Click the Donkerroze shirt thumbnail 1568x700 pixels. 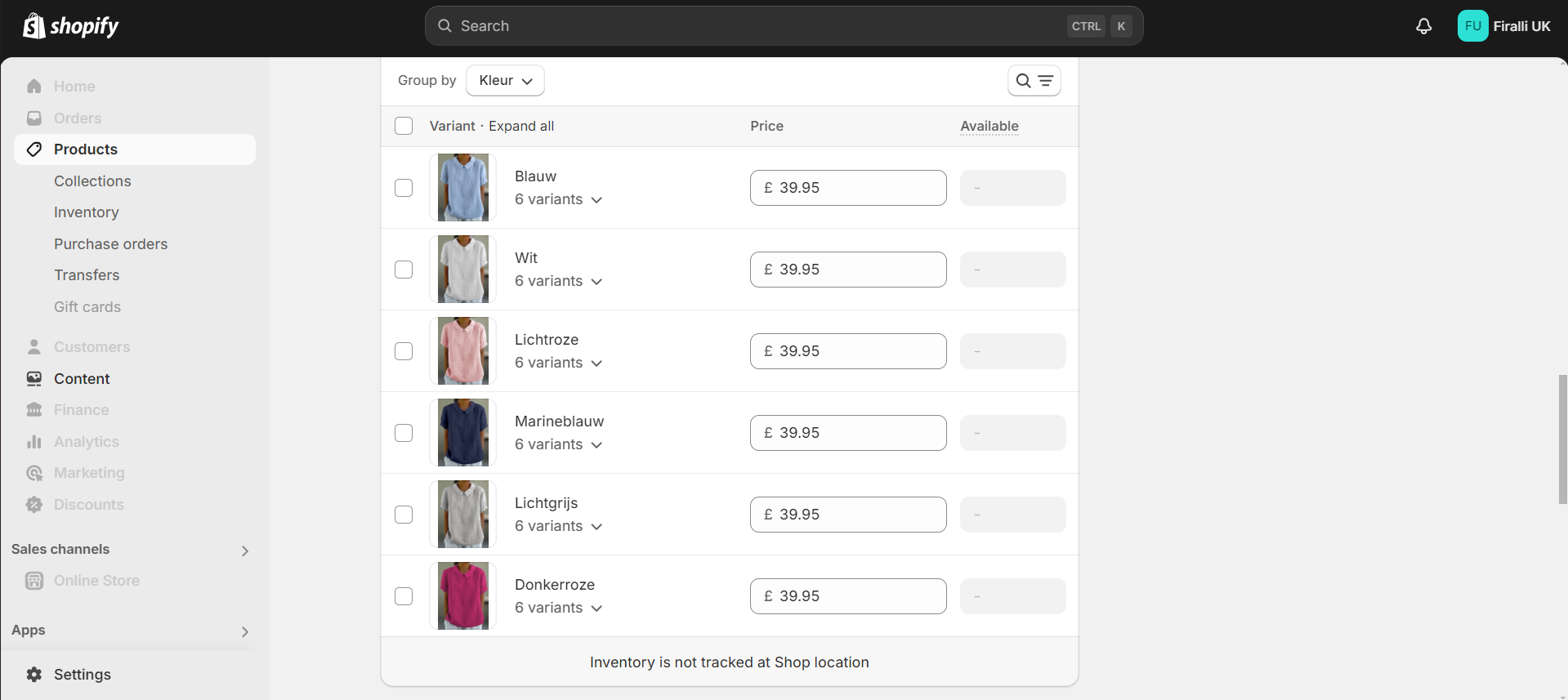(463, 596)
